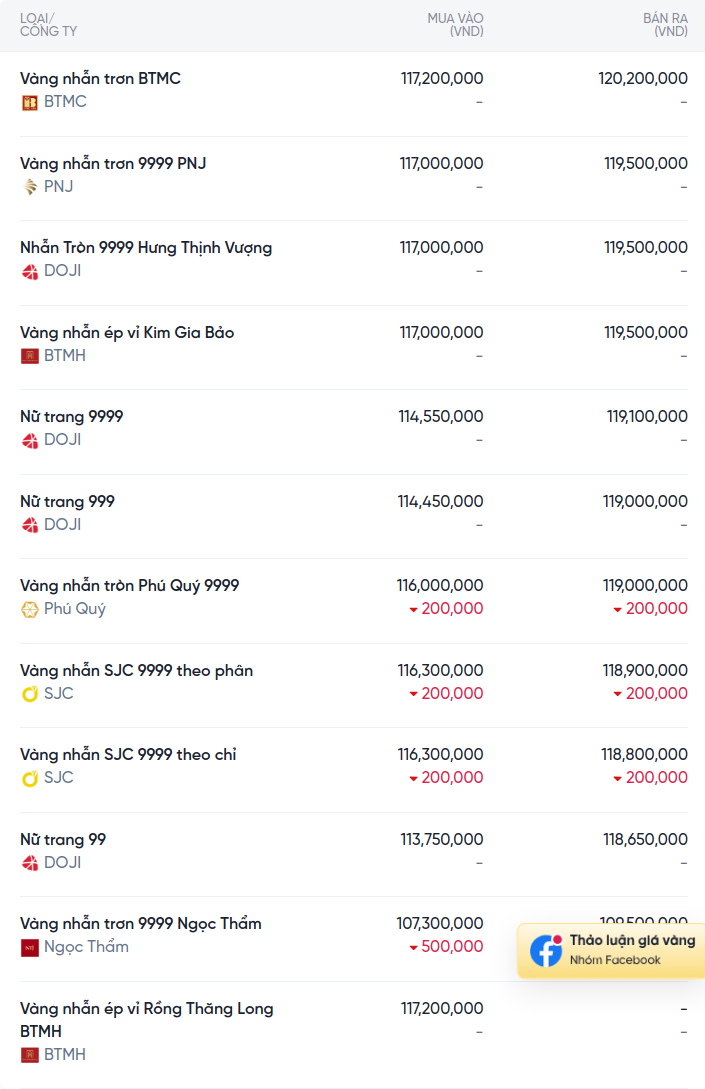Select Nữ trang 9999 product name
Viewport: 705px width, 1089px height.
(x=72, y=417)
